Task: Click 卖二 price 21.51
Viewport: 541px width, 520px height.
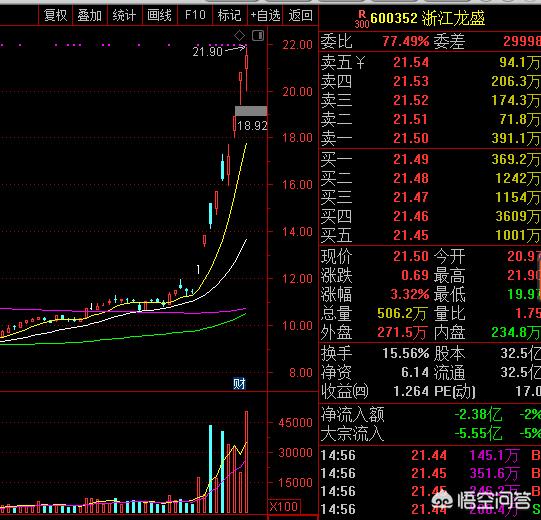Action: (x=411, y=119)
